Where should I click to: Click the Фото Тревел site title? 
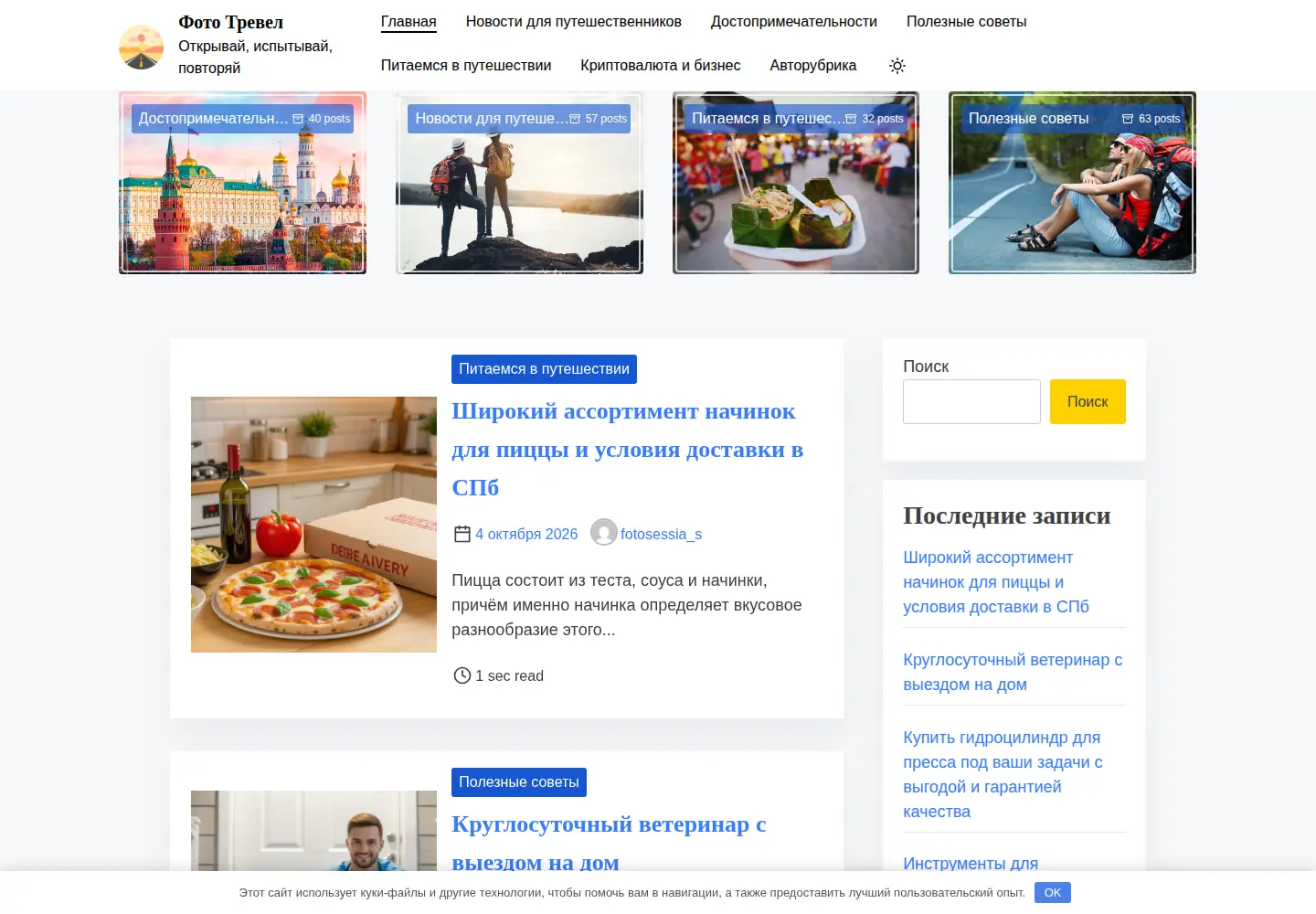[231, 22]
